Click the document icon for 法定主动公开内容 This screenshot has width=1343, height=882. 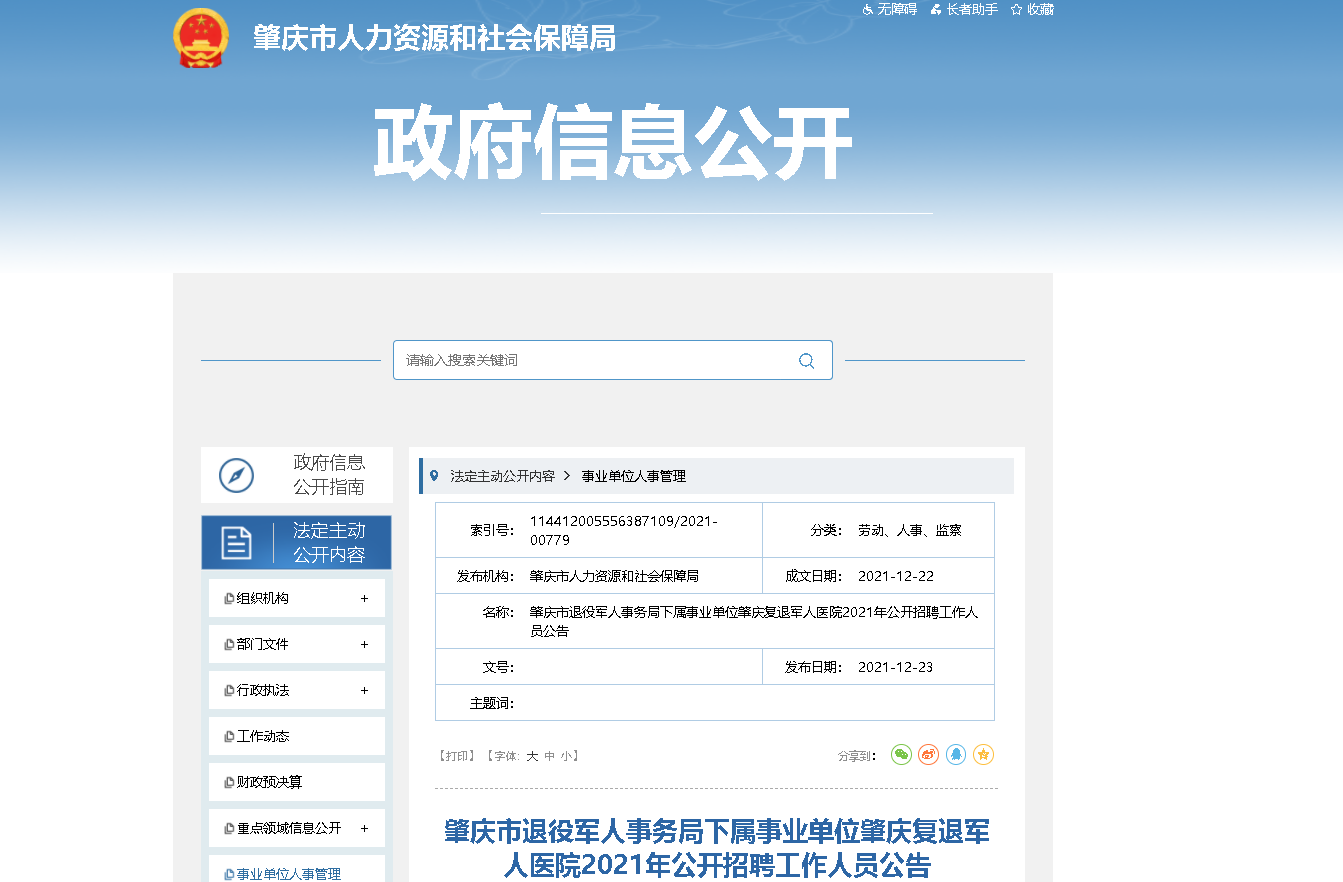pos(237,543)
